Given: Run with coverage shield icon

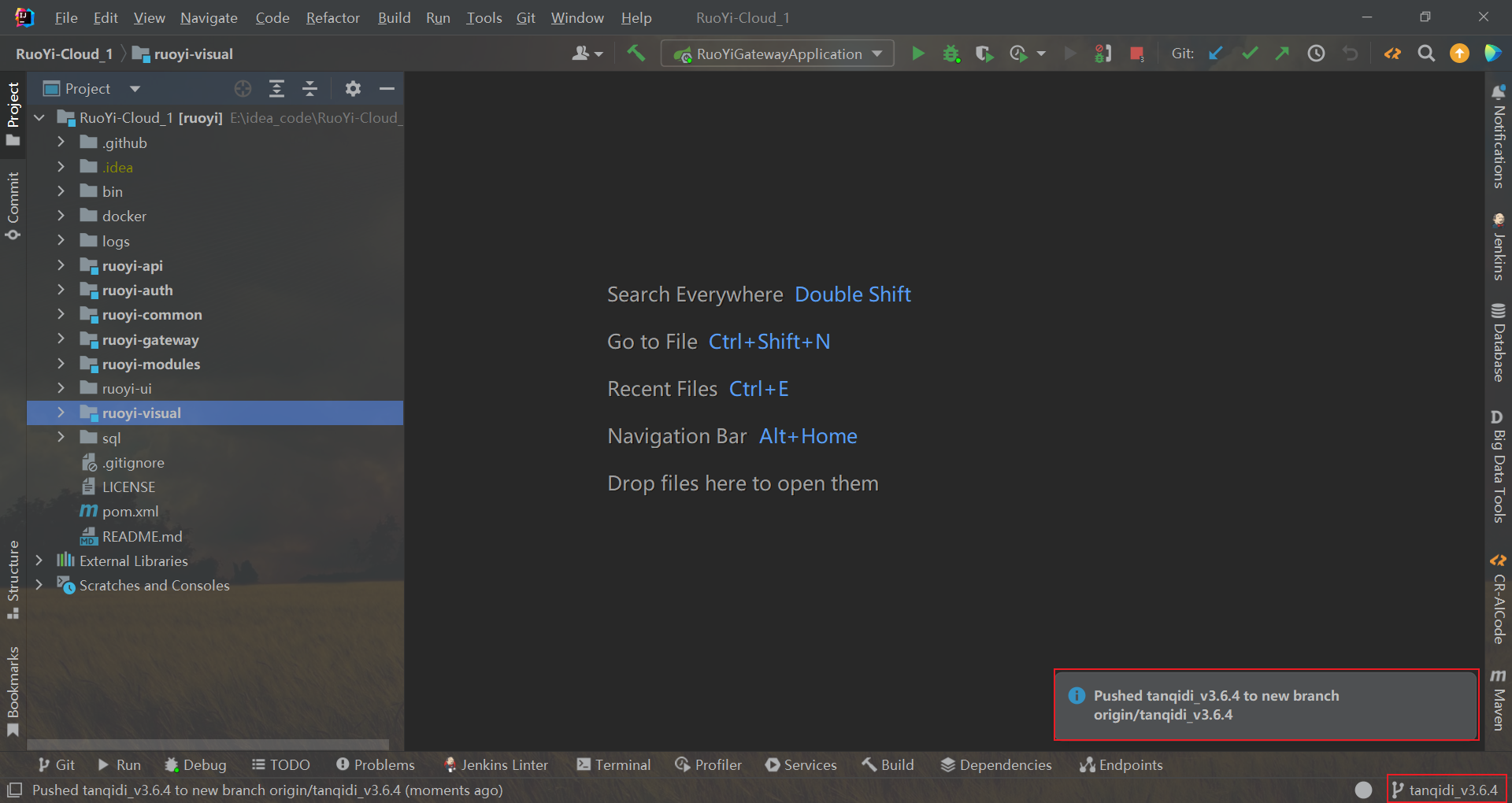Looking at the screenshot, I should tap(984, 54).
